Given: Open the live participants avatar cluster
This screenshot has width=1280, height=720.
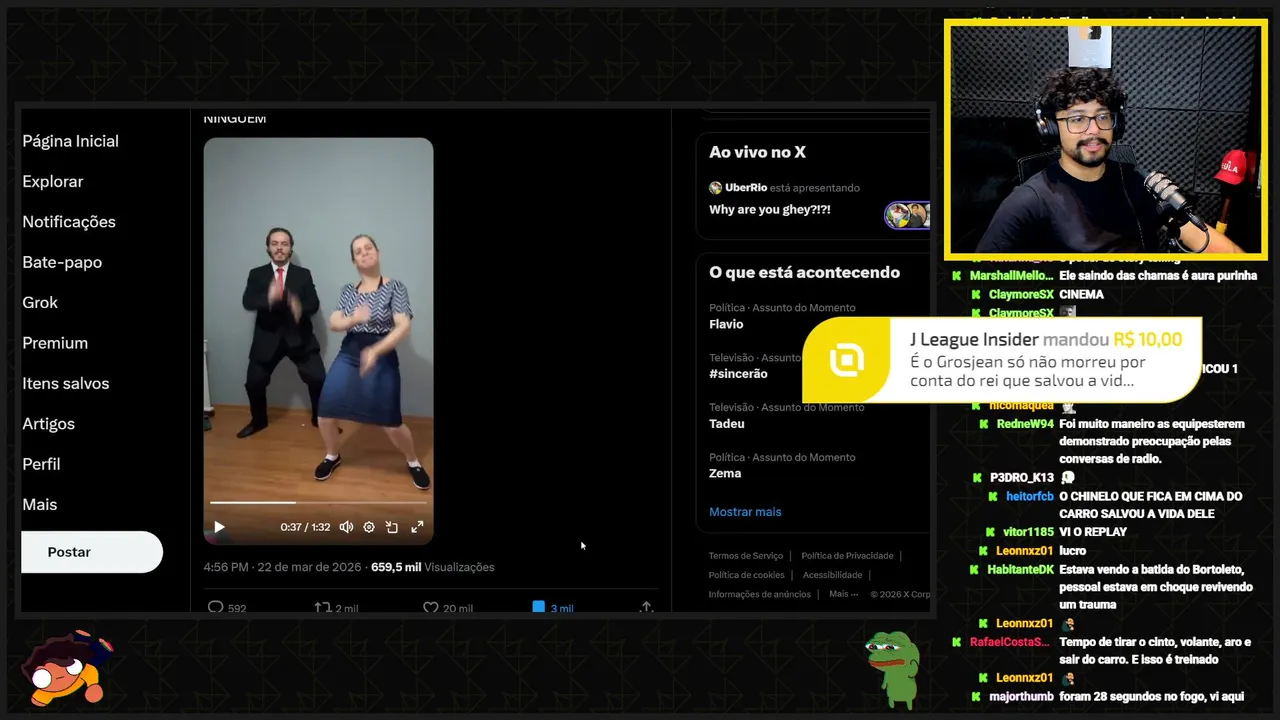Looking at the screenshot, I should [907, 215].
